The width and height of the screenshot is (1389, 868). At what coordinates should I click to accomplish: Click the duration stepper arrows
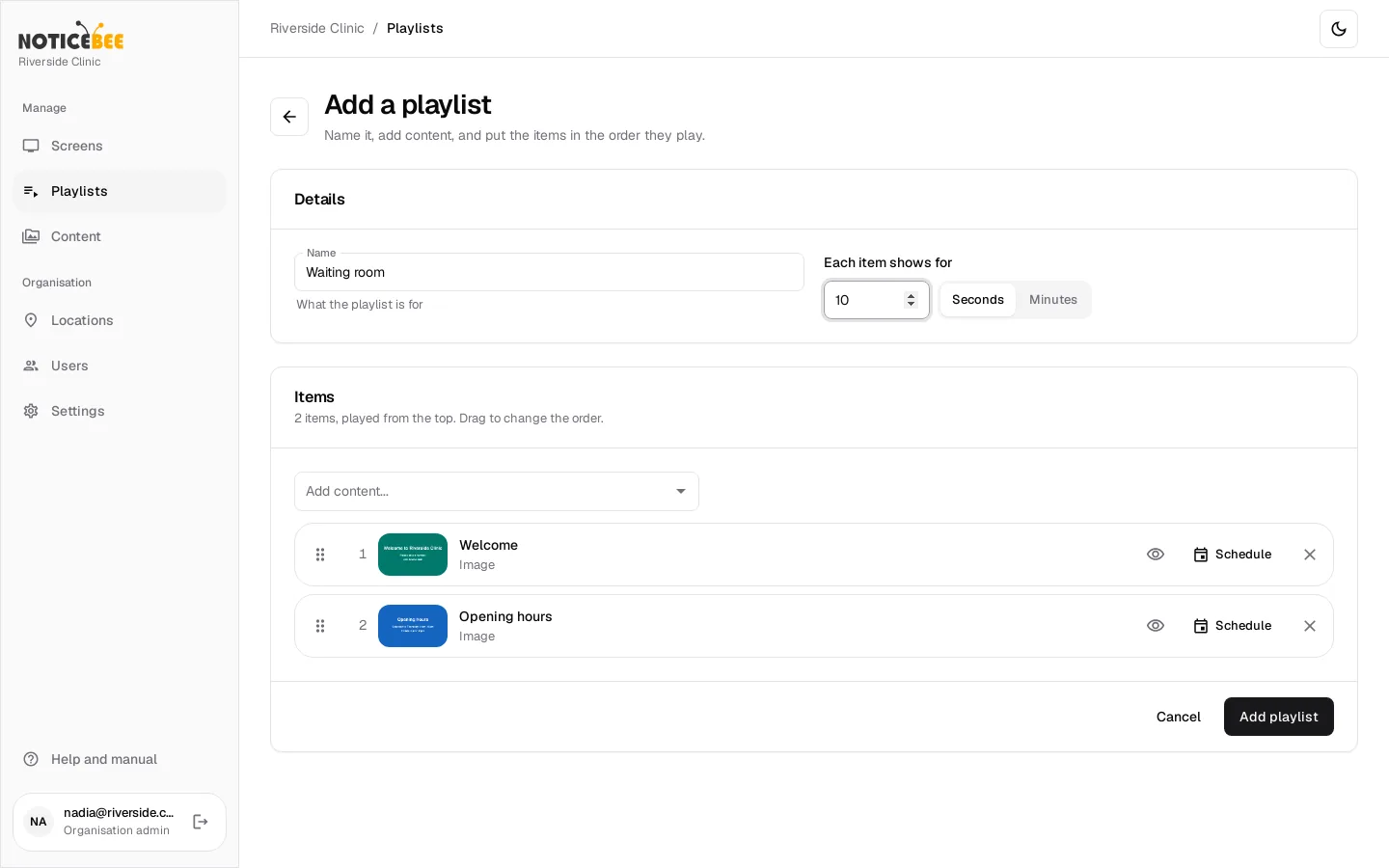tap(911, 300)
